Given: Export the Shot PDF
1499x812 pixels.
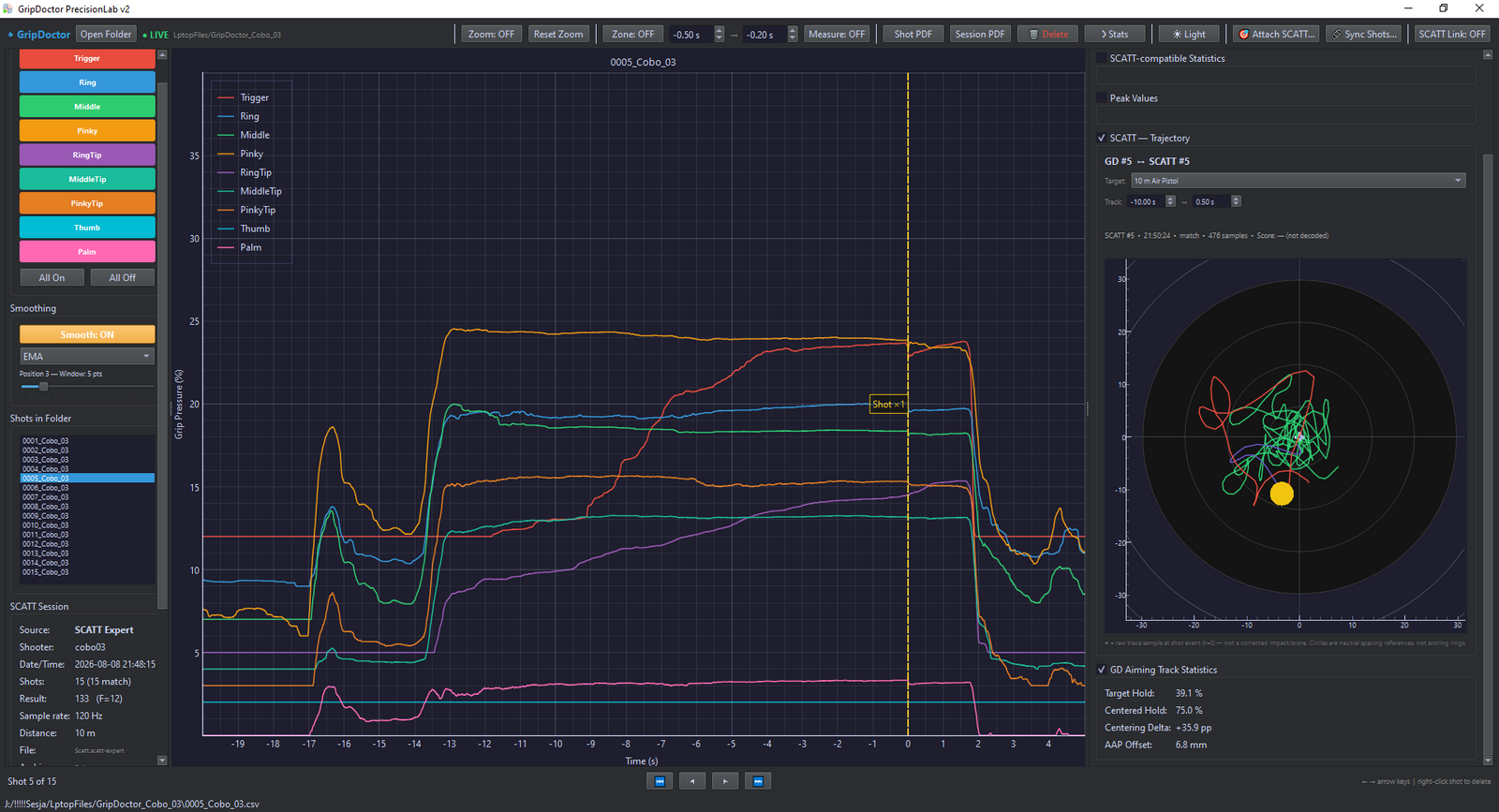Looking at the screenshot, I should click(x=913, y=35).
